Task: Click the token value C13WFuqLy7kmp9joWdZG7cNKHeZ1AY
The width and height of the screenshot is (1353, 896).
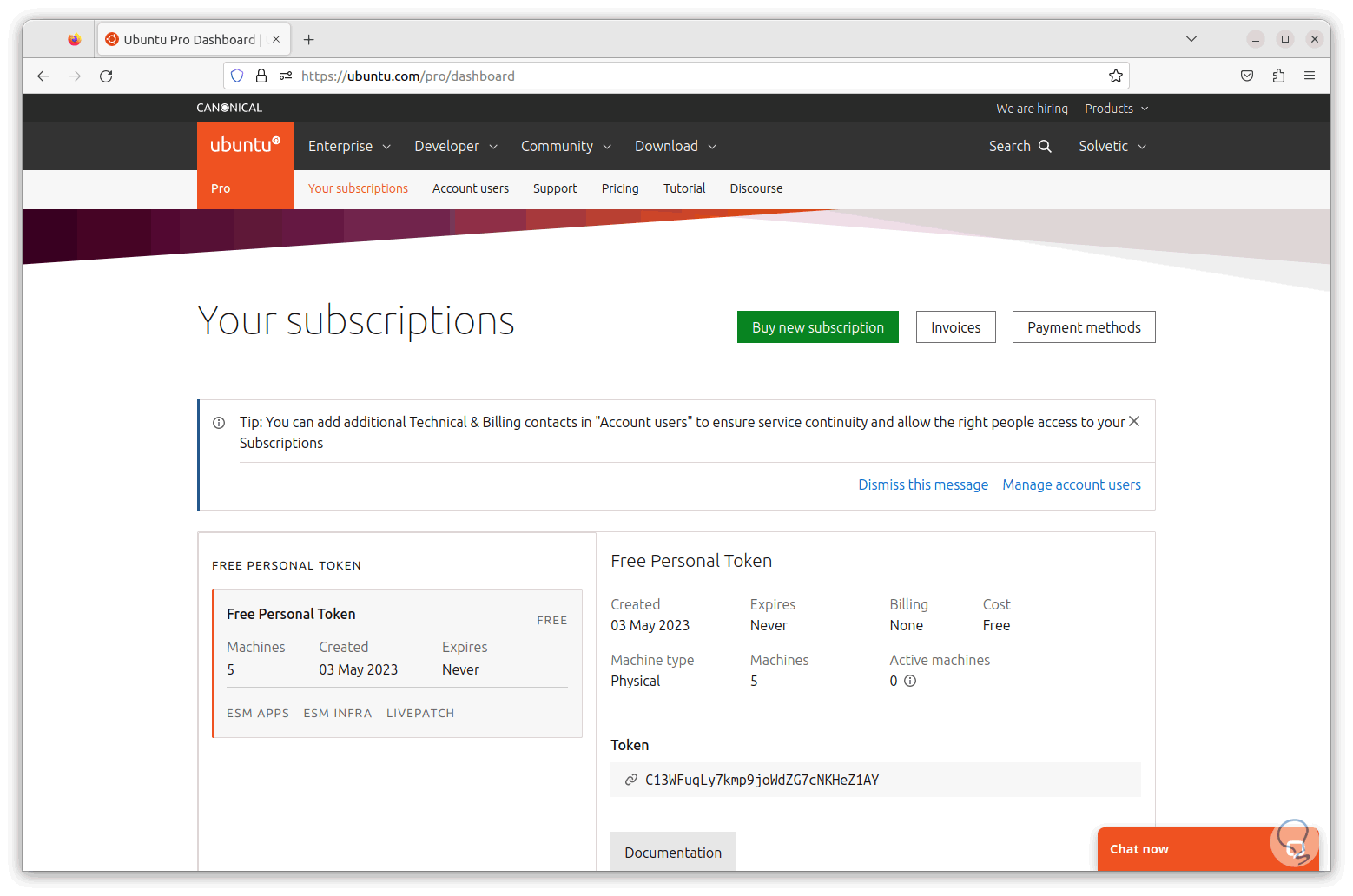Action: point(762,781)
